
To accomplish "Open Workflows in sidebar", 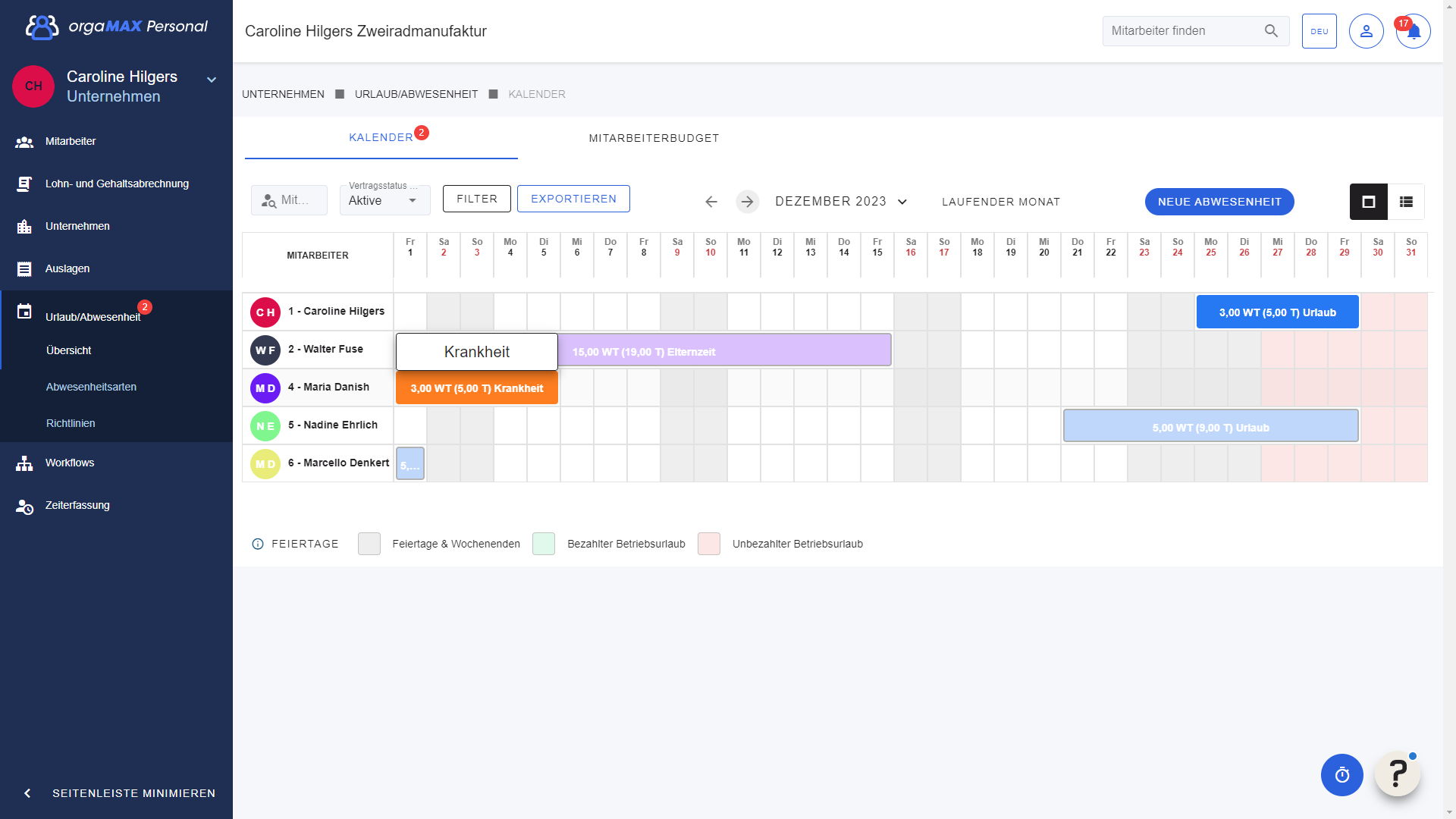I will click(x=70, y=463).
